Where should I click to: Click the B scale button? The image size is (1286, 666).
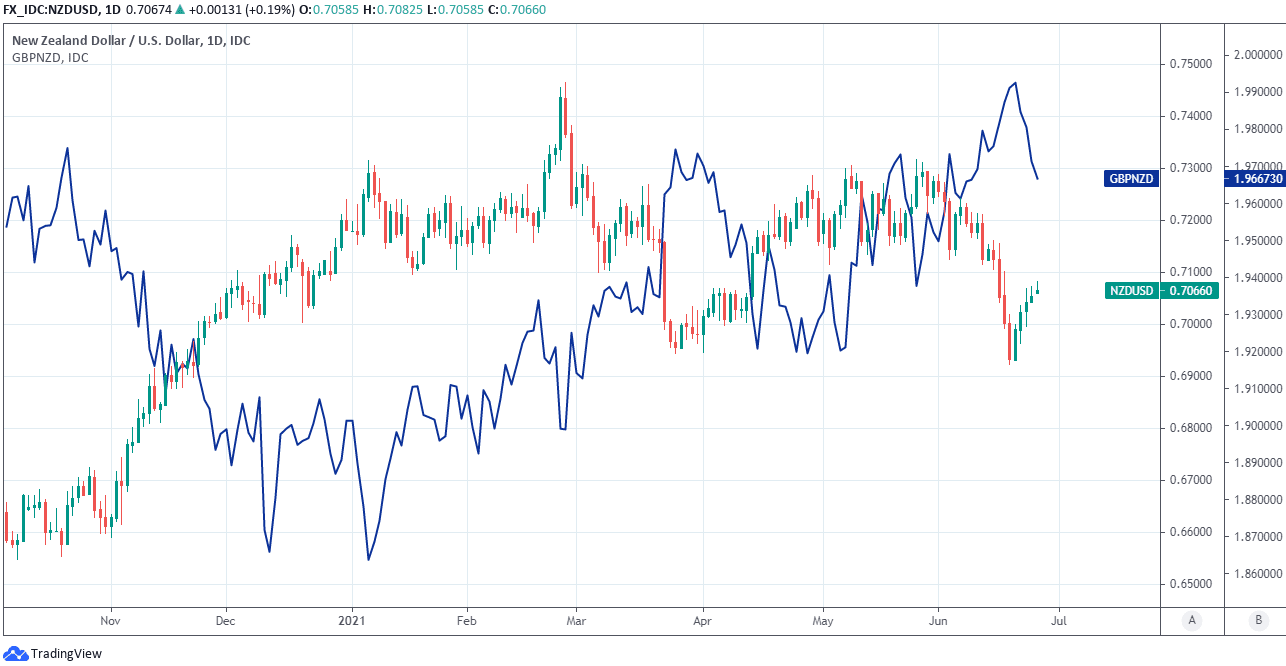(1257, 620)
